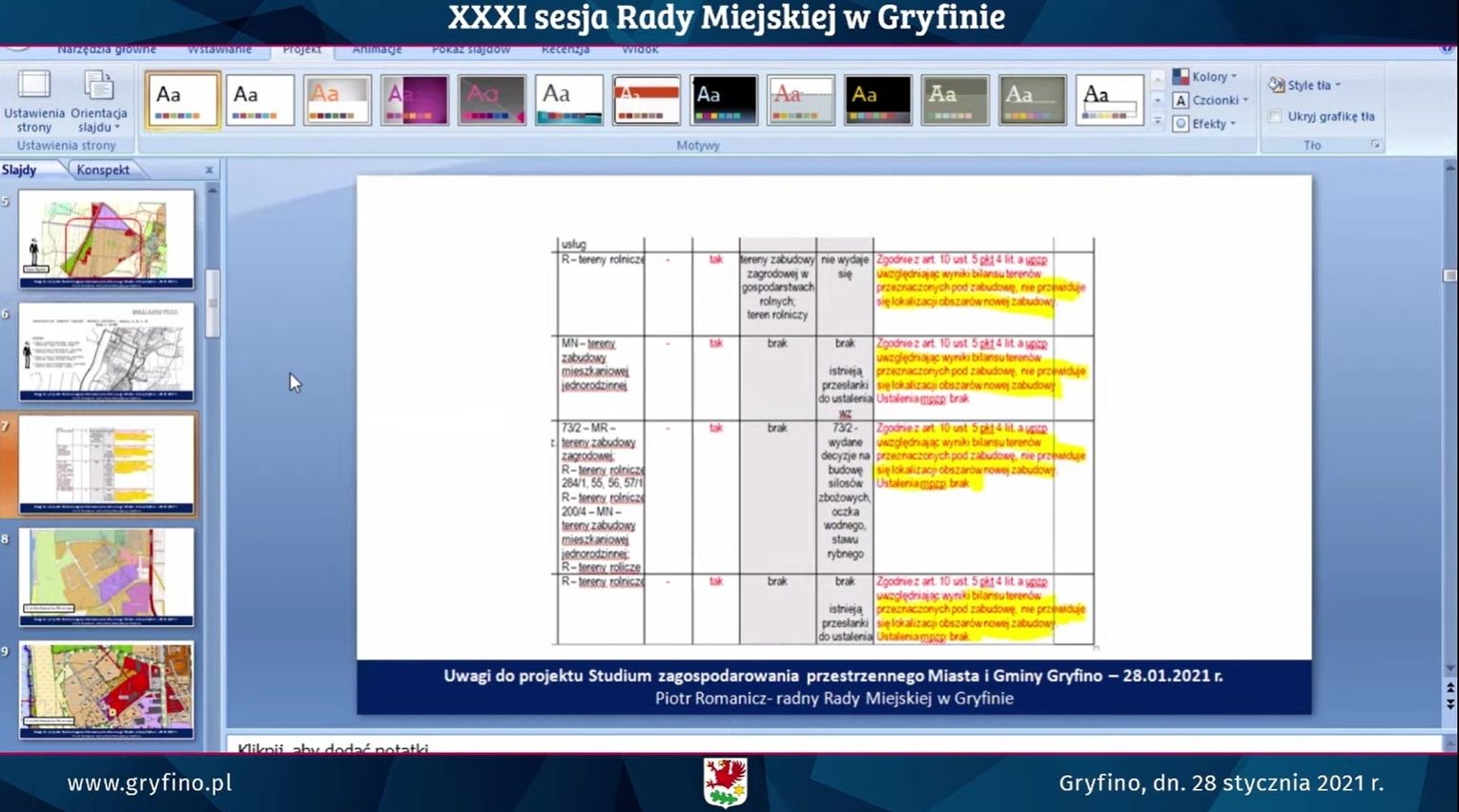Launch the Tło group dialog launcher
Image resolution: width=1459 pixels, height=812 pixels.
1375,145
